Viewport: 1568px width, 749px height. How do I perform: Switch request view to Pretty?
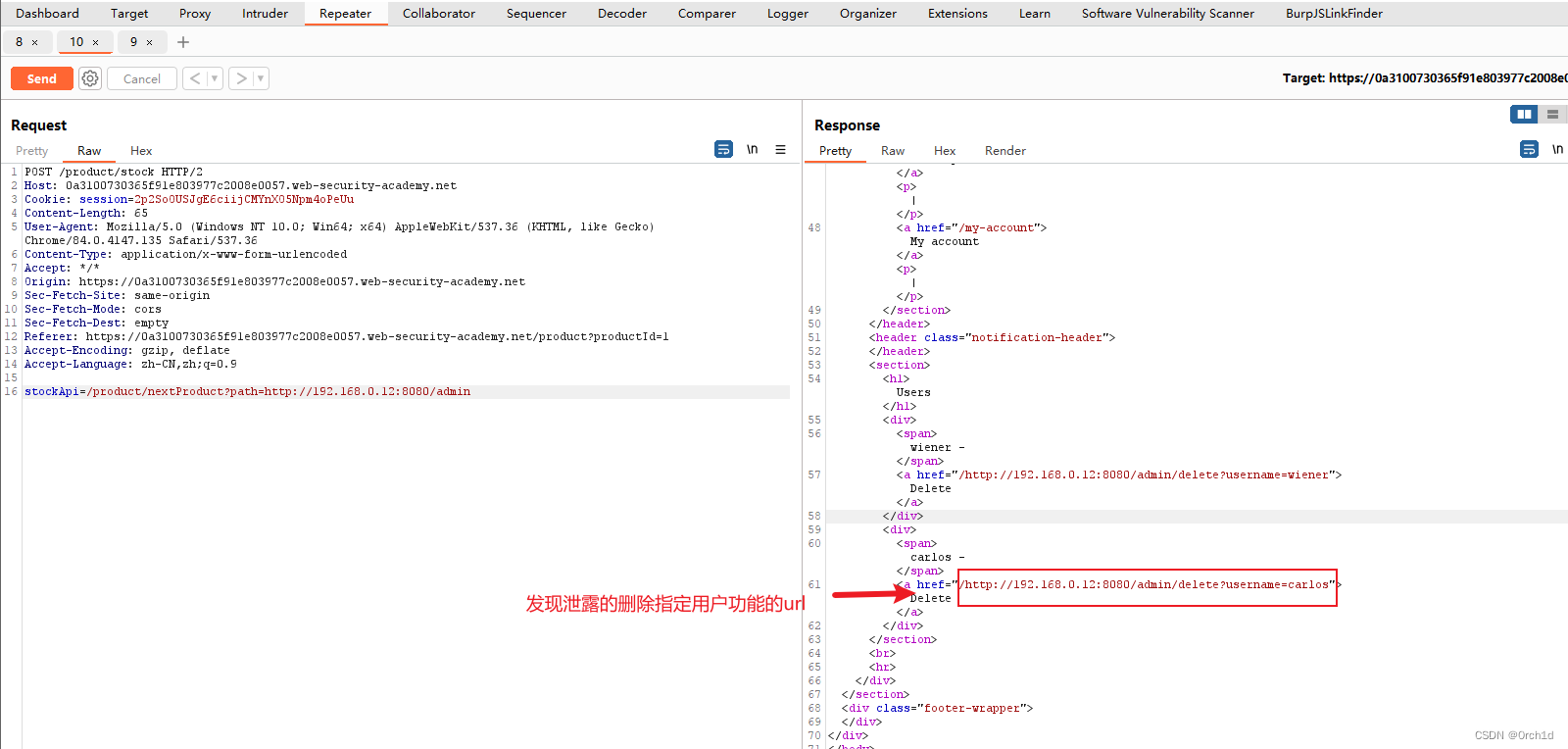[x=31, y=150]
